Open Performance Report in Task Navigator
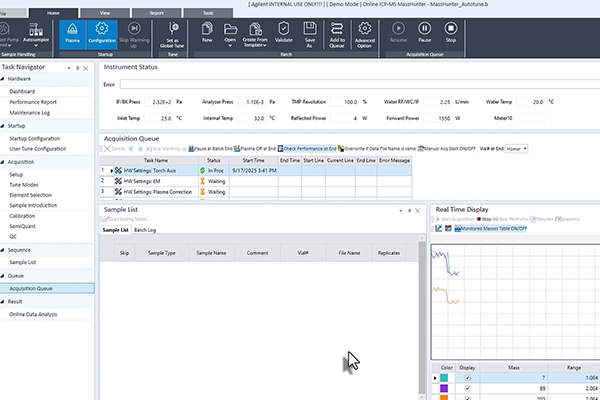The image size is (600, 400). [33, 102]
